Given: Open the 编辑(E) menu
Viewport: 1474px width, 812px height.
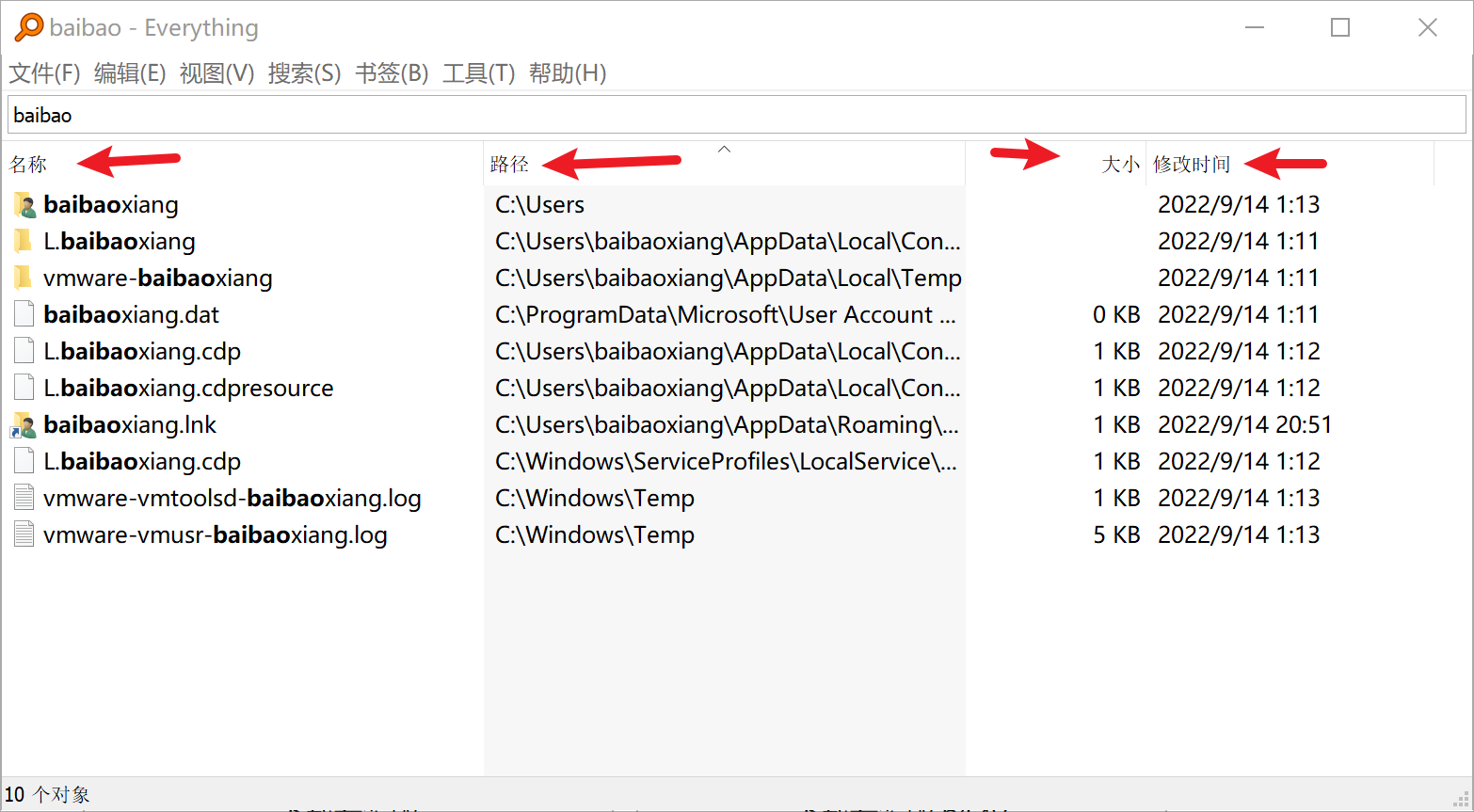Looking at the screenshot, I should (130, 73).
